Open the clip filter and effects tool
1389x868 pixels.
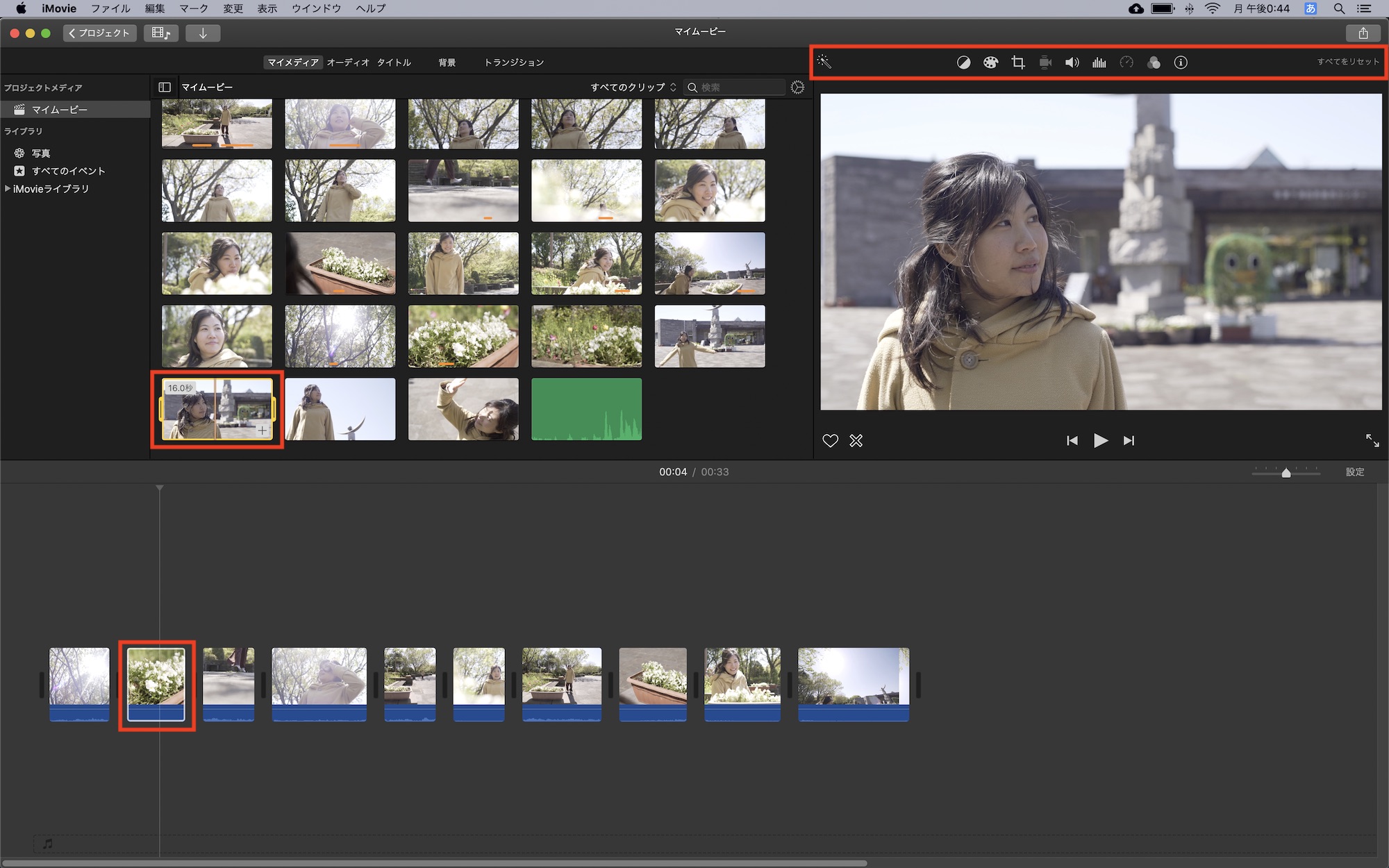[x=1154, y=62]
